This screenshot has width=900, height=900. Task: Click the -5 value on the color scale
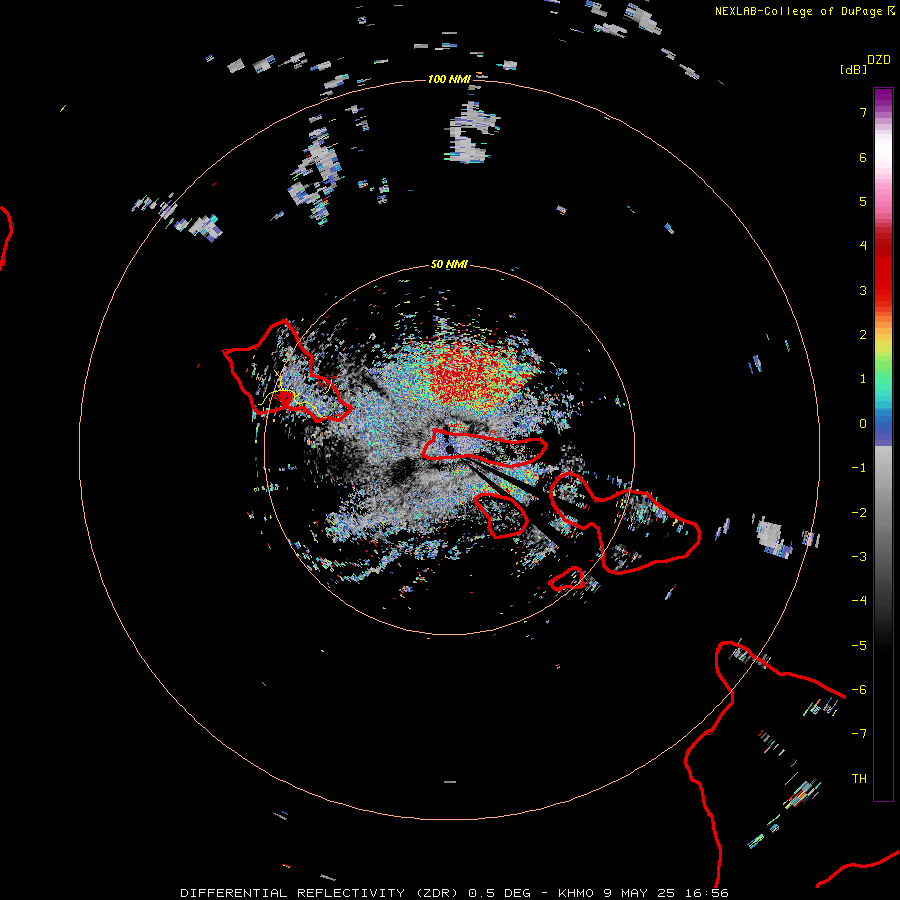pyautogui.click(x=859, y=646)
